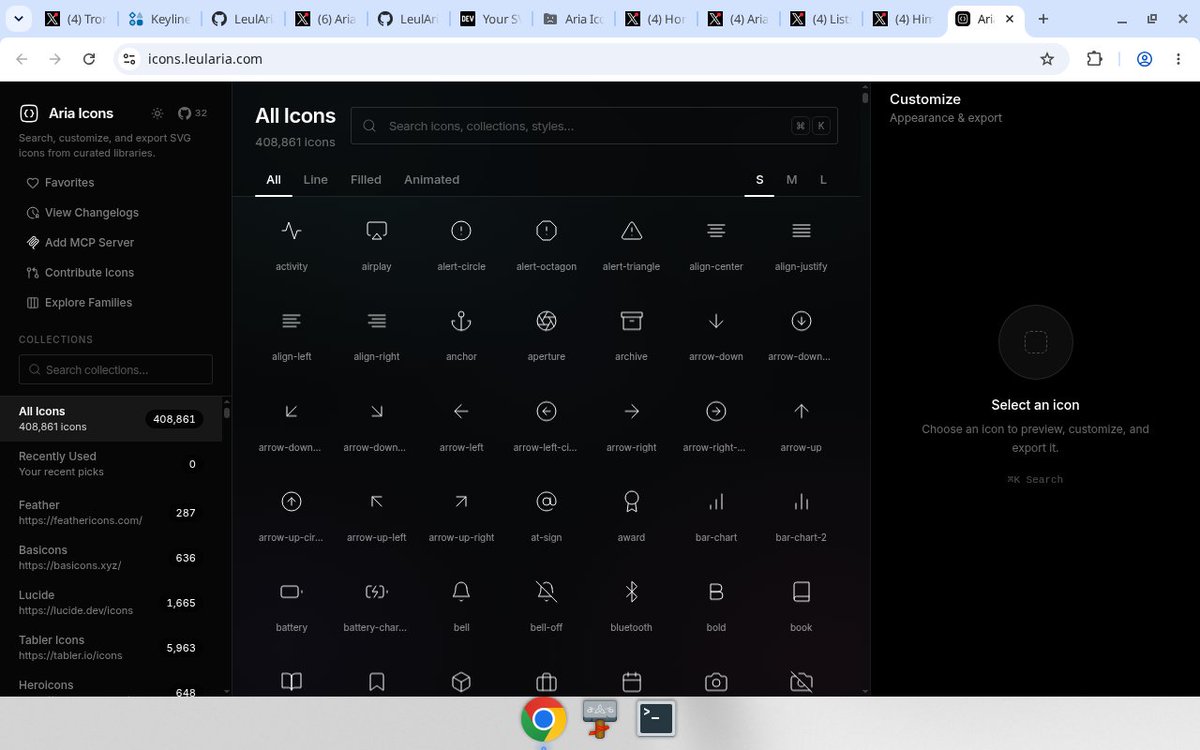The width and height of the screenshot is (1200, 750).
Task: Switch to the Line style tab
Action: click(x=315, y=180)
